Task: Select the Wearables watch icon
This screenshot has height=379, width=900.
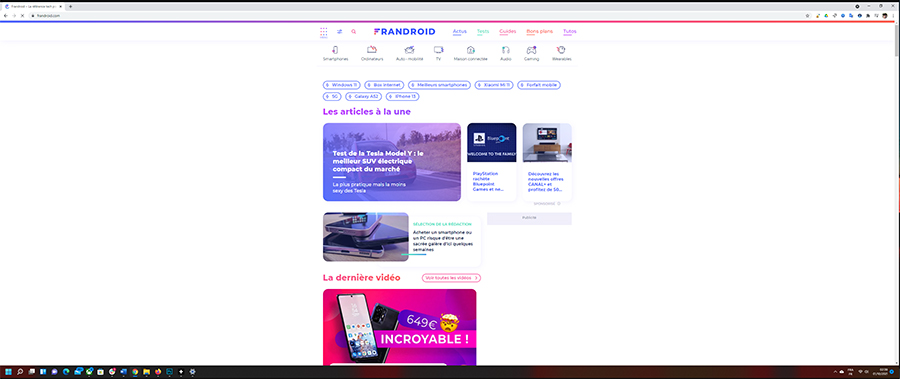Action: 561,50
